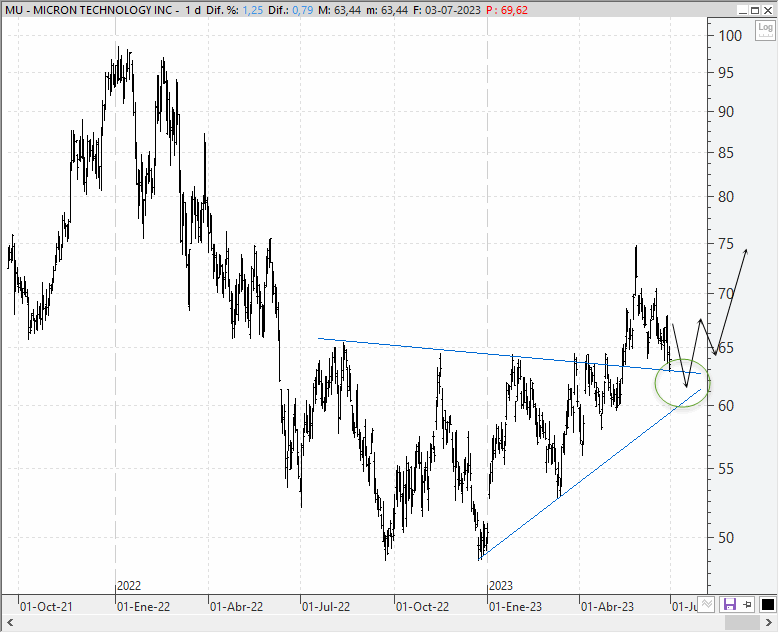Viewport: 779px width, 633px height.
Task: Click the '01-Abr-22' date axis label
Action: tap(236, 607)
